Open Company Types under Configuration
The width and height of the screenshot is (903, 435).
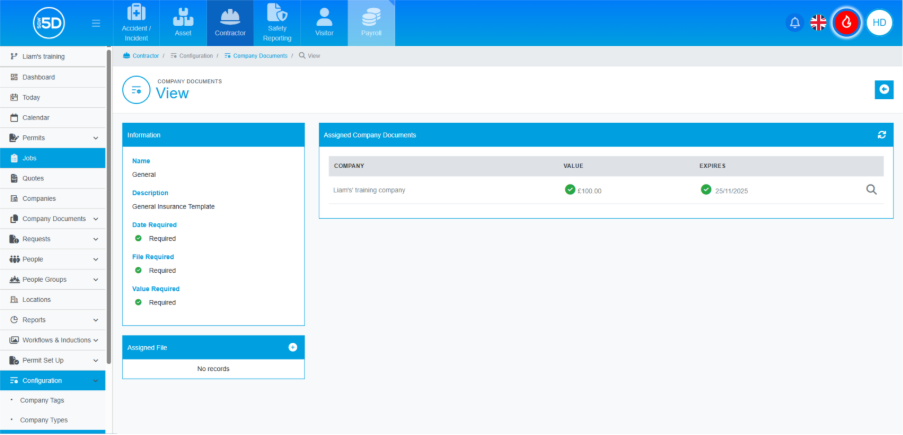[x=44, y=420]
